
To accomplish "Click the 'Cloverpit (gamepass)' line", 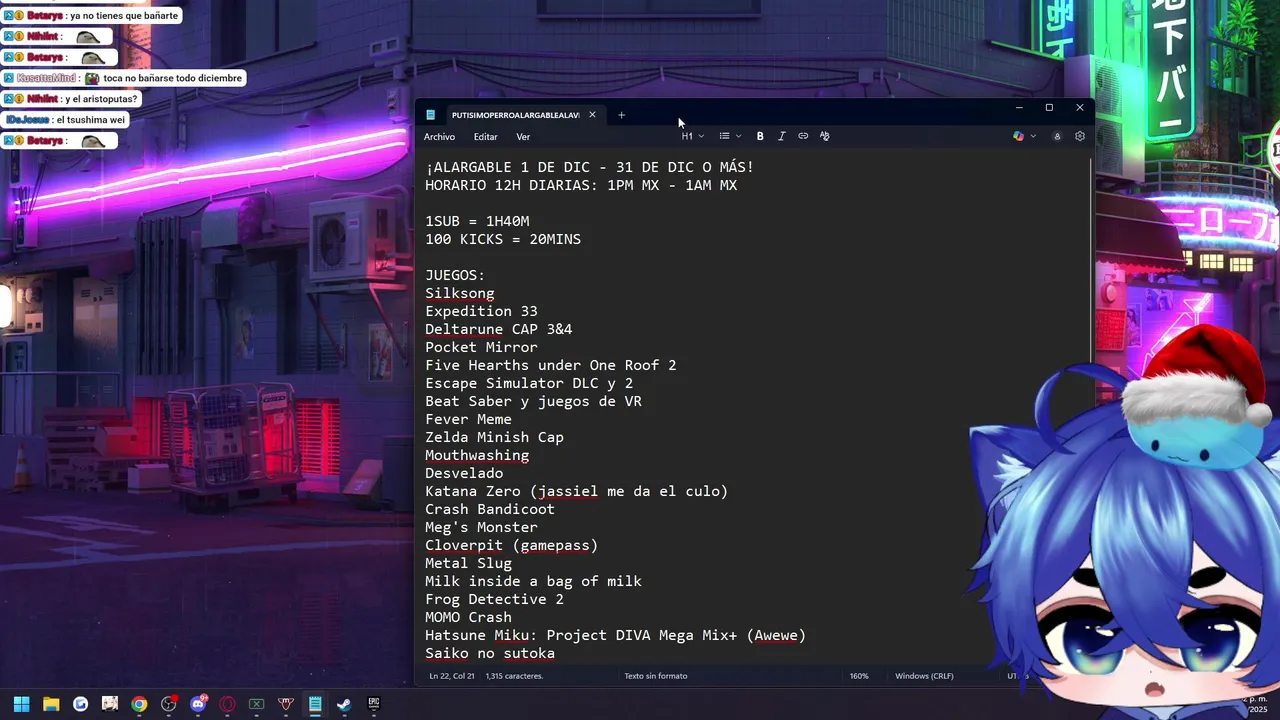I will pyautogui.click(x=511, y=545).
